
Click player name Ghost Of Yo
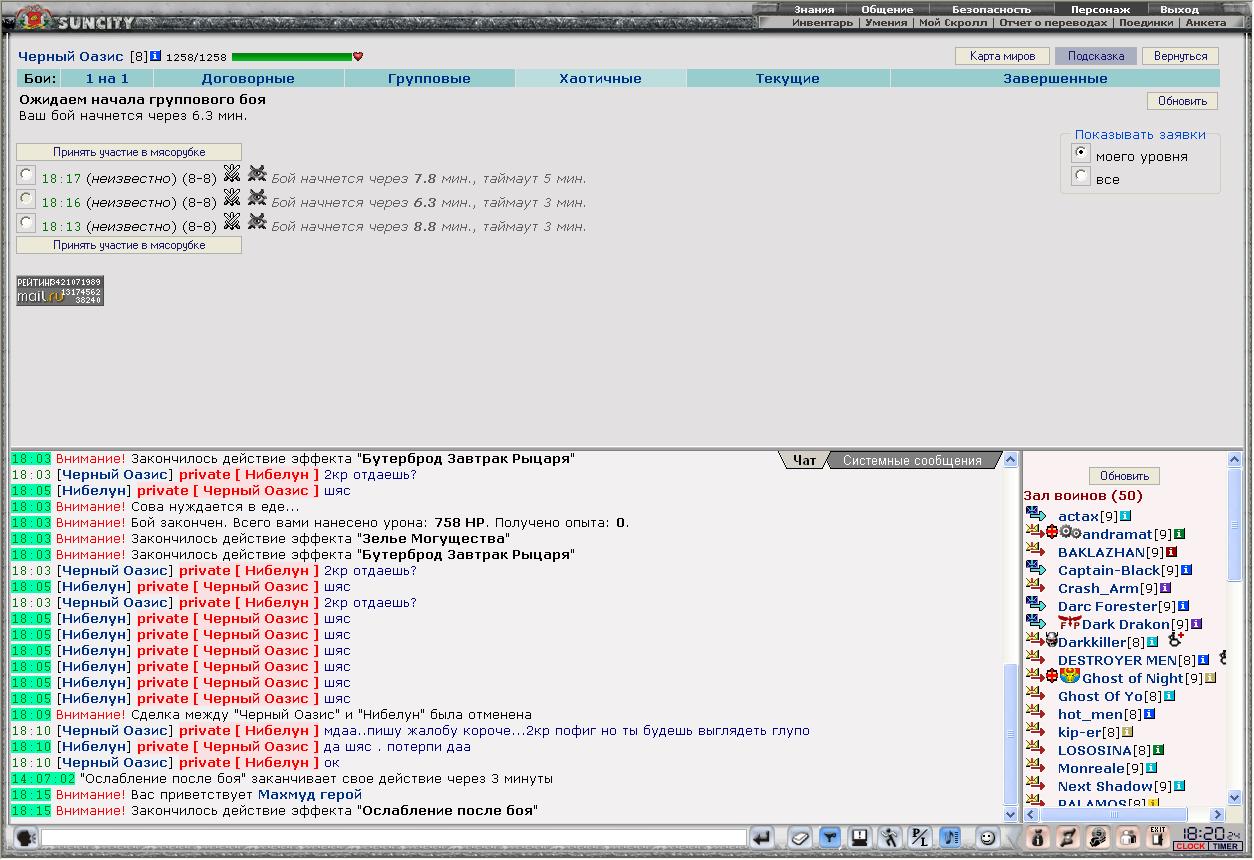tap(1100, 696)
